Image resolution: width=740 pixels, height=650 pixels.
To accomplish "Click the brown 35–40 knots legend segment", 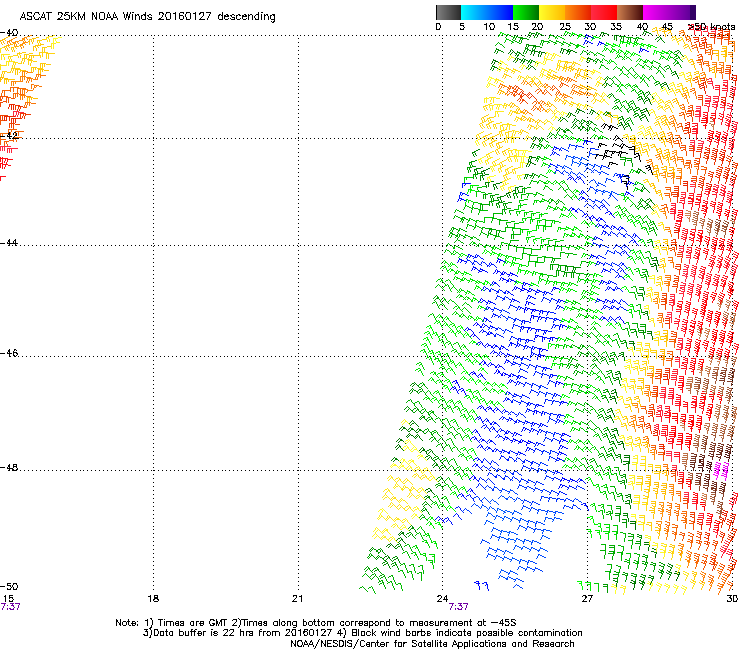I will 630,12.
